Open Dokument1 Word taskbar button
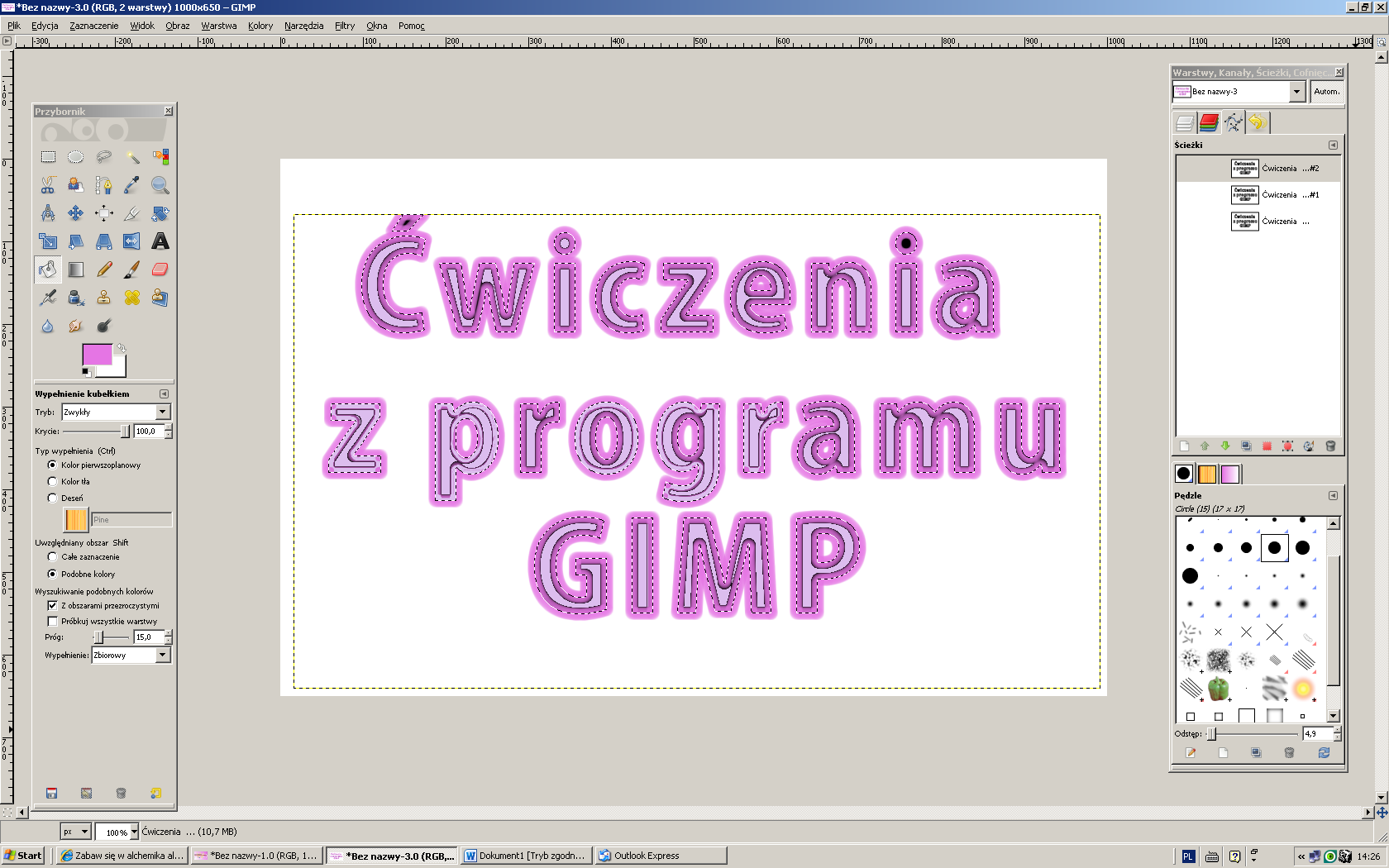 (x=526, y=856)
